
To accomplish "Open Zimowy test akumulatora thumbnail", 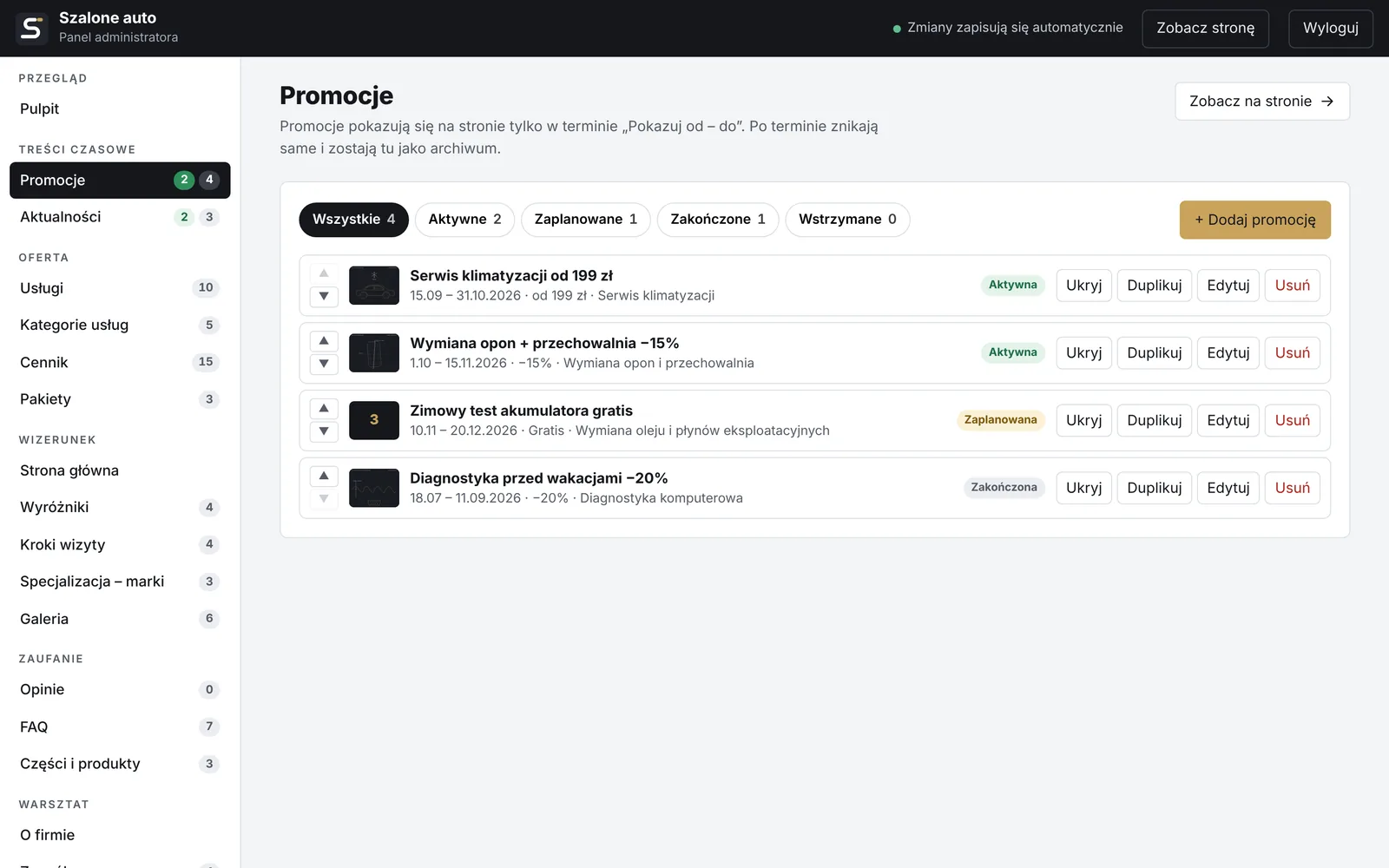I will pyautogui.click(x=374, y=420).
